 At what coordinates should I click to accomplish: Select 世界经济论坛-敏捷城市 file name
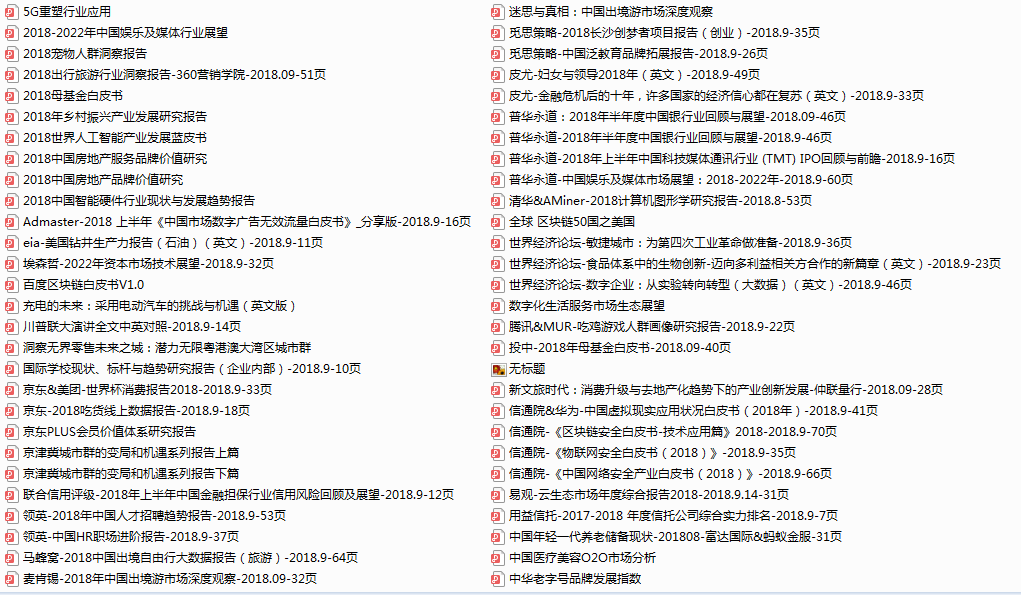pyautogui.click(x=680, y=243)
